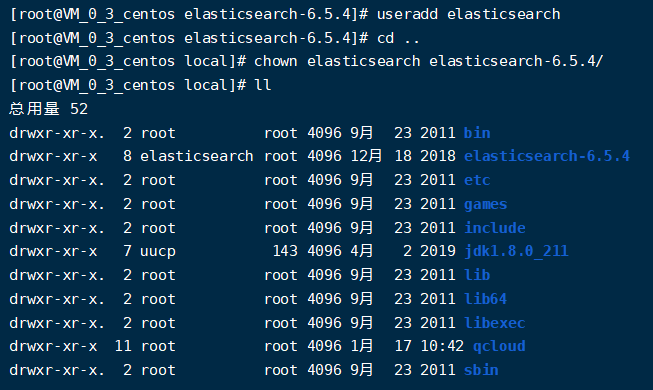The width and height of the screenshot is (653, 390).
Task: Select the 'lib64' directory name
Action: [x=486, y=299]
